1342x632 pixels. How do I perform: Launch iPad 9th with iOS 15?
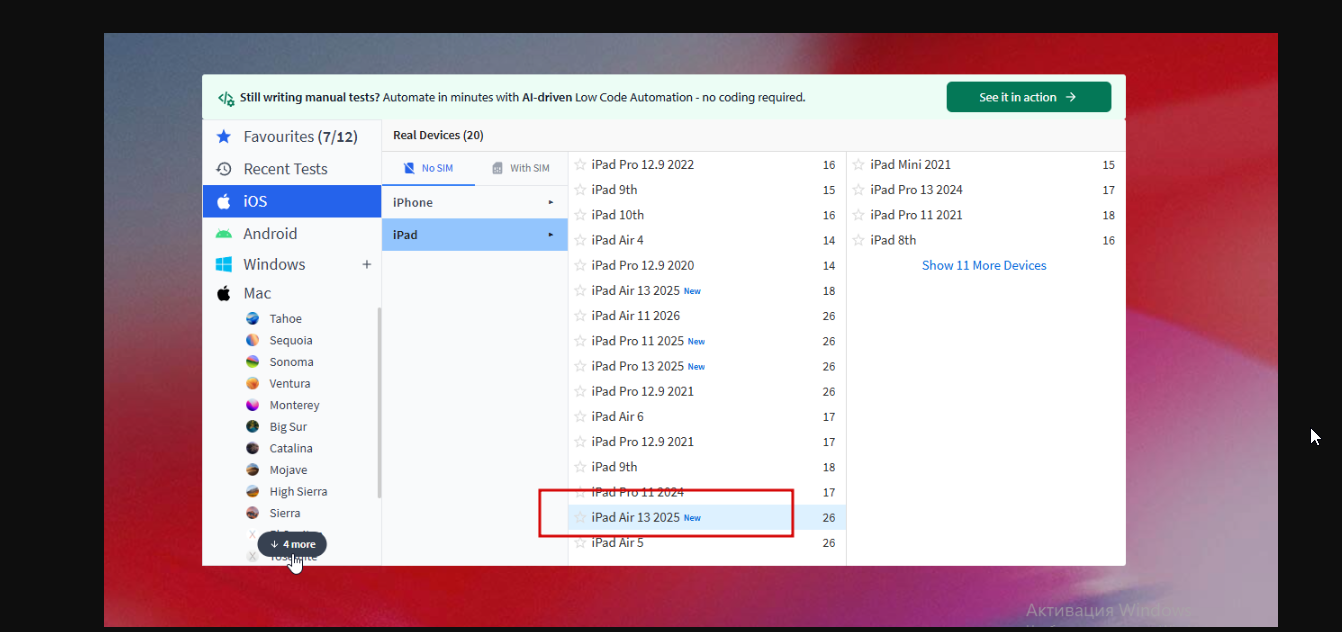707,190
